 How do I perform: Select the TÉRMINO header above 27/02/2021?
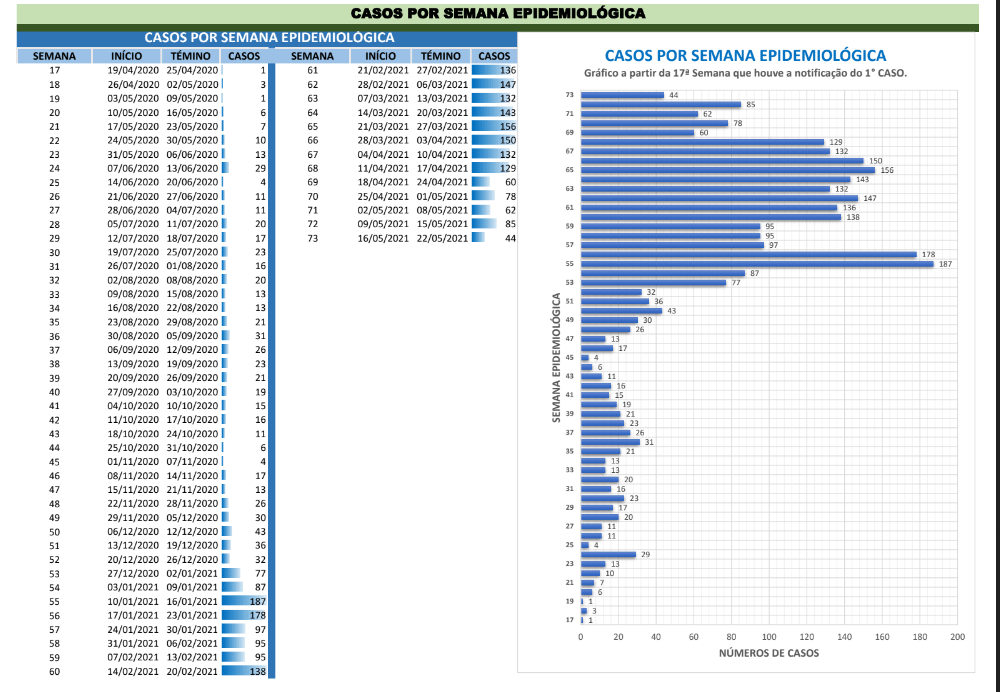pyautogui.click(x=441, y=56)
